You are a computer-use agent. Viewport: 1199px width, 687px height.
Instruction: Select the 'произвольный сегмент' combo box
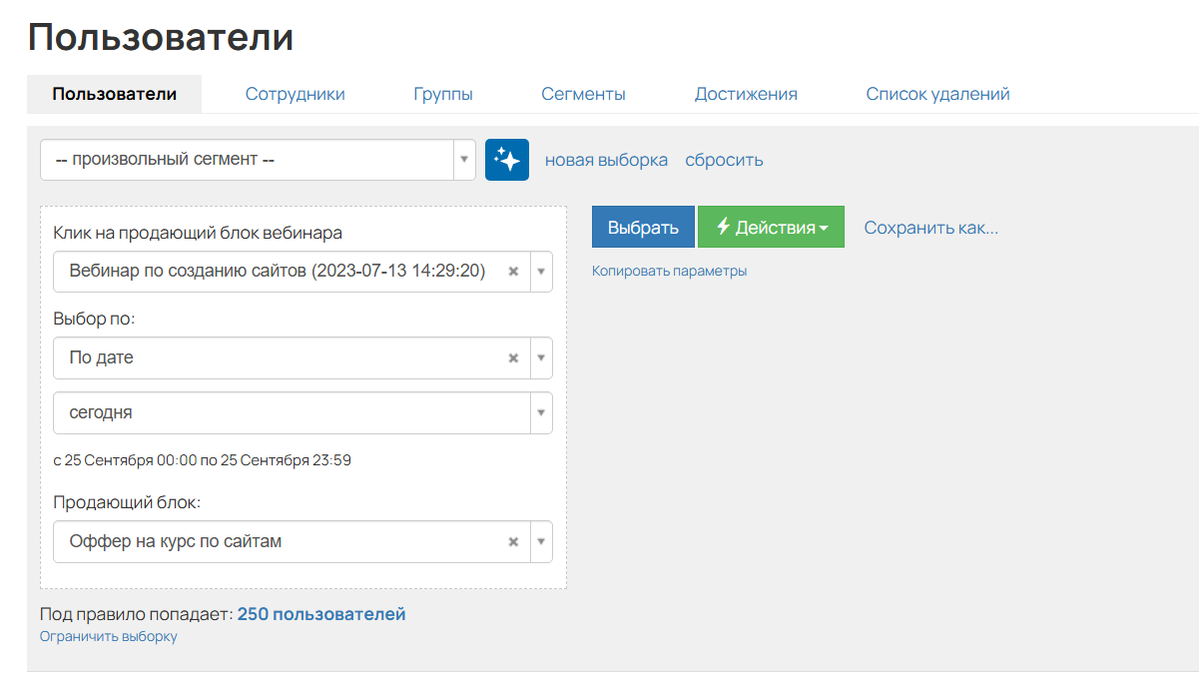[x=258, y=160]
